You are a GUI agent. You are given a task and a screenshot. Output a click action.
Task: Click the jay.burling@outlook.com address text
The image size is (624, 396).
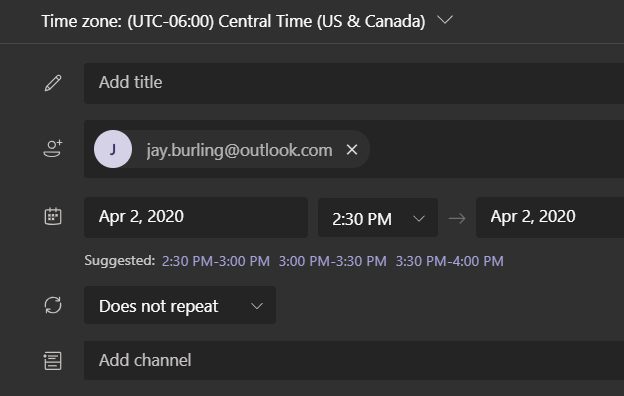tap(239, 150)
